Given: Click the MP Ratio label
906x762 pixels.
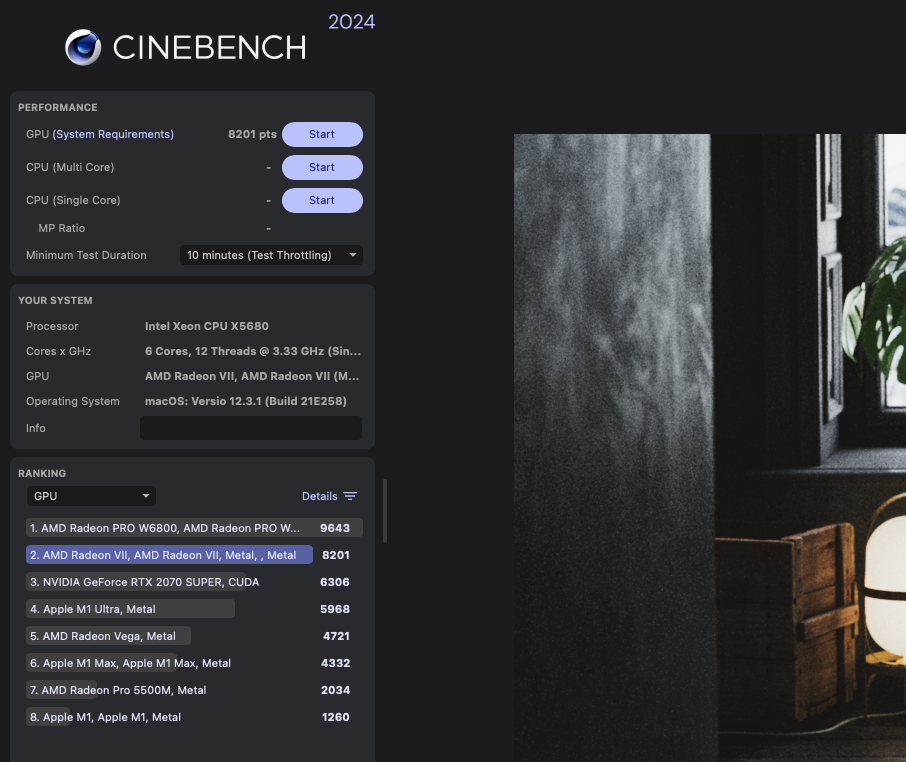Looking at the screenshot, I should pos(62,228).
